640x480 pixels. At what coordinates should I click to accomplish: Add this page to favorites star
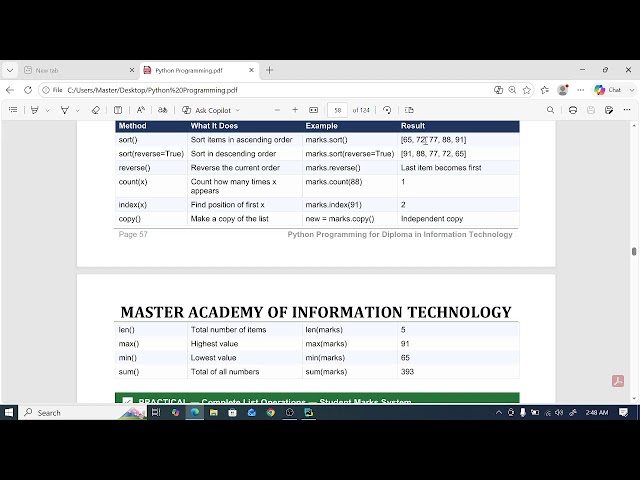527,90
